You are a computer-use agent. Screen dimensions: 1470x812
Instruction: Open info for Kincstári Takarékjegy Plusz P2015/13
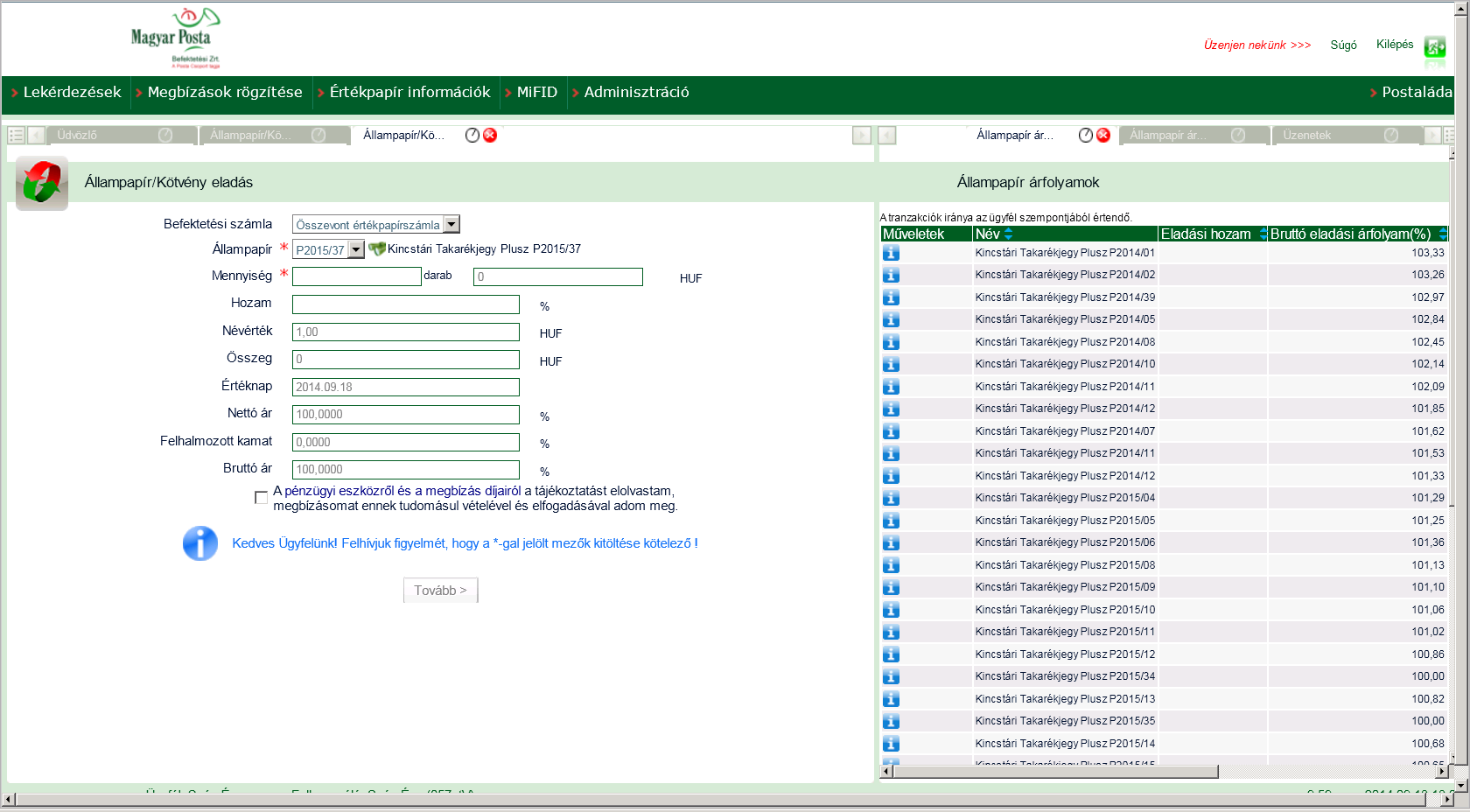[891, 699]
